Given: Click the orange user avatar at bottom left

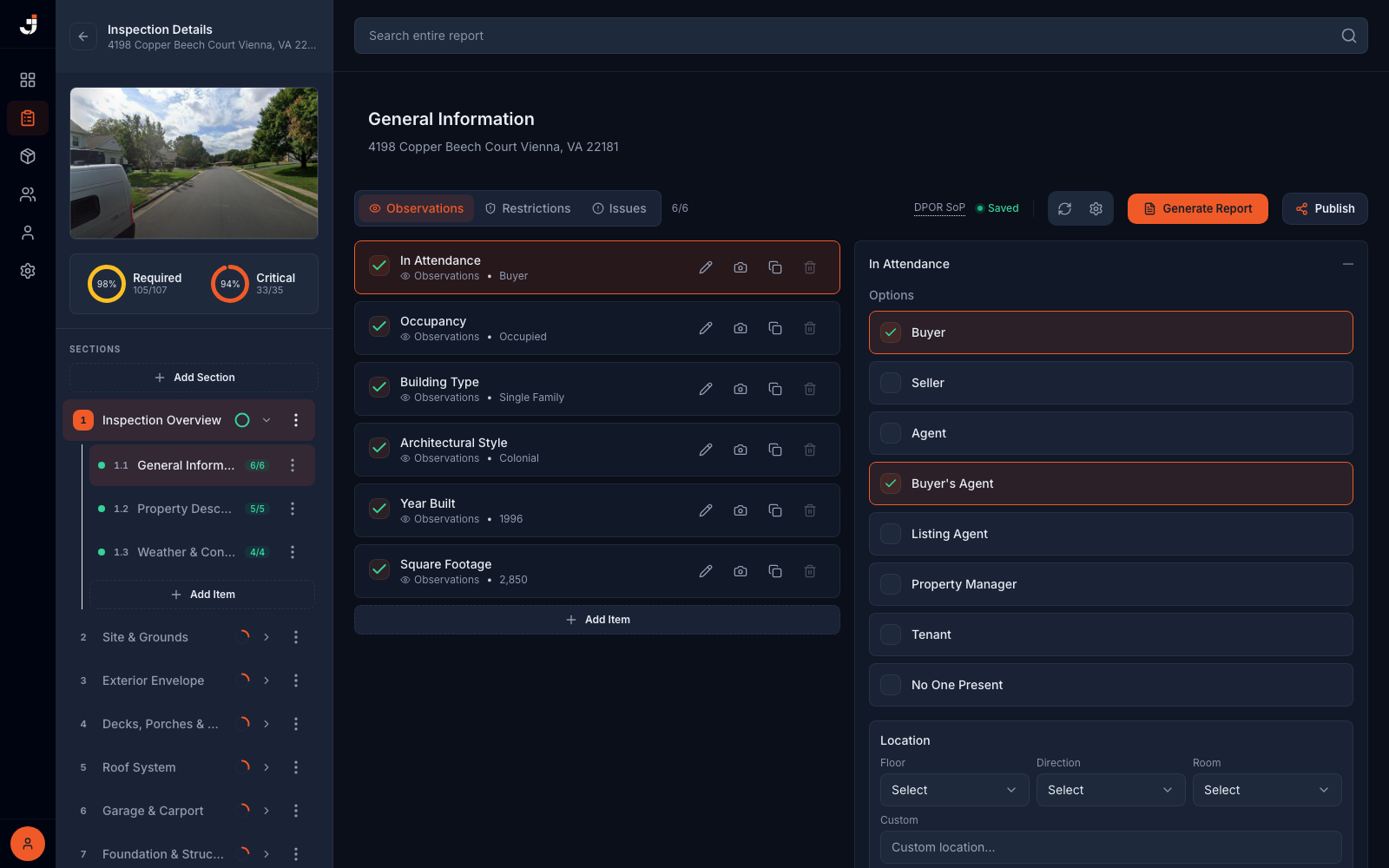Looking at the screenshot, I should tap(28, 844).
